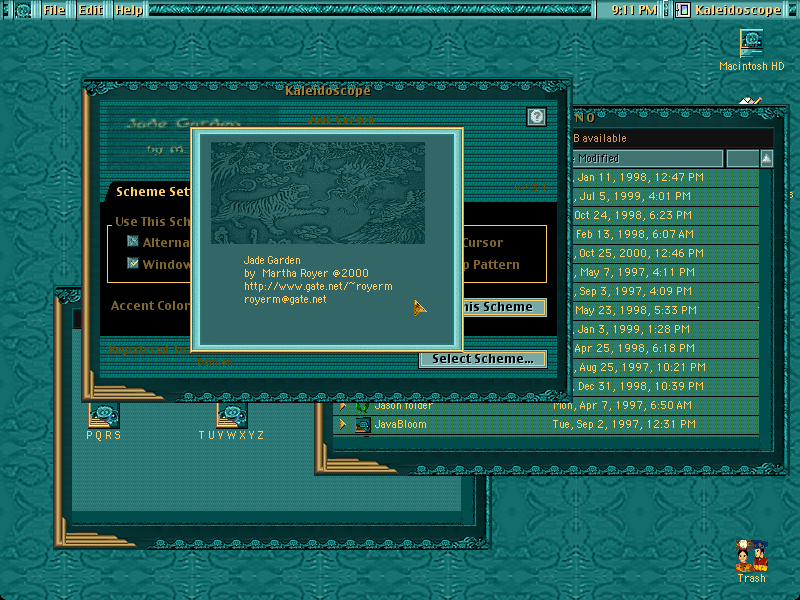The image size is (800, 600).
Task: Open the Edit menu
Action: (90, 10)
